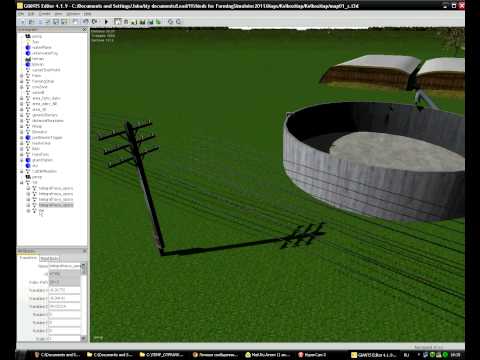The width and height of the screenshot is (480, 360).
Task: Open the Create menu
Action: [44, 14]
